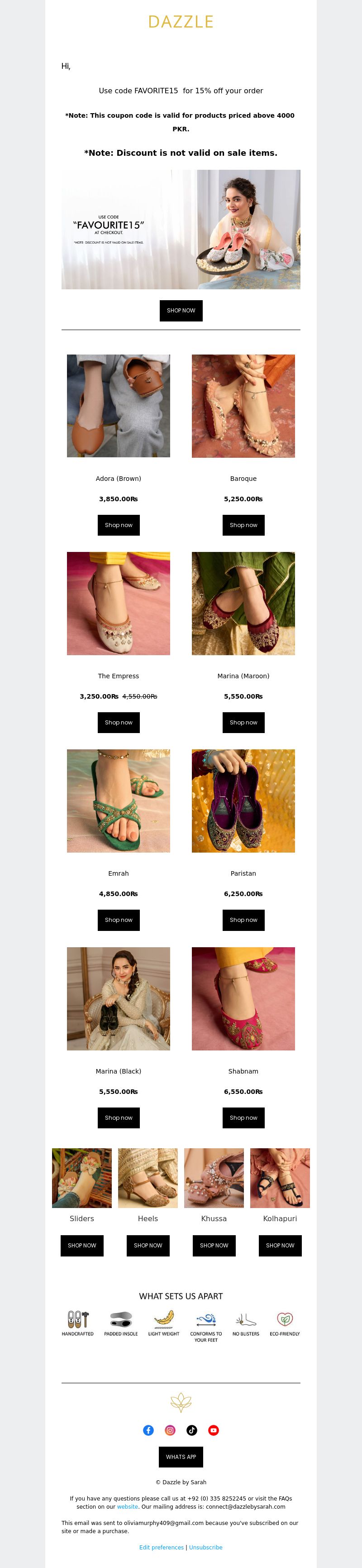
Task: Shop now for Paristan shoes
Action: tap(243, 920)
